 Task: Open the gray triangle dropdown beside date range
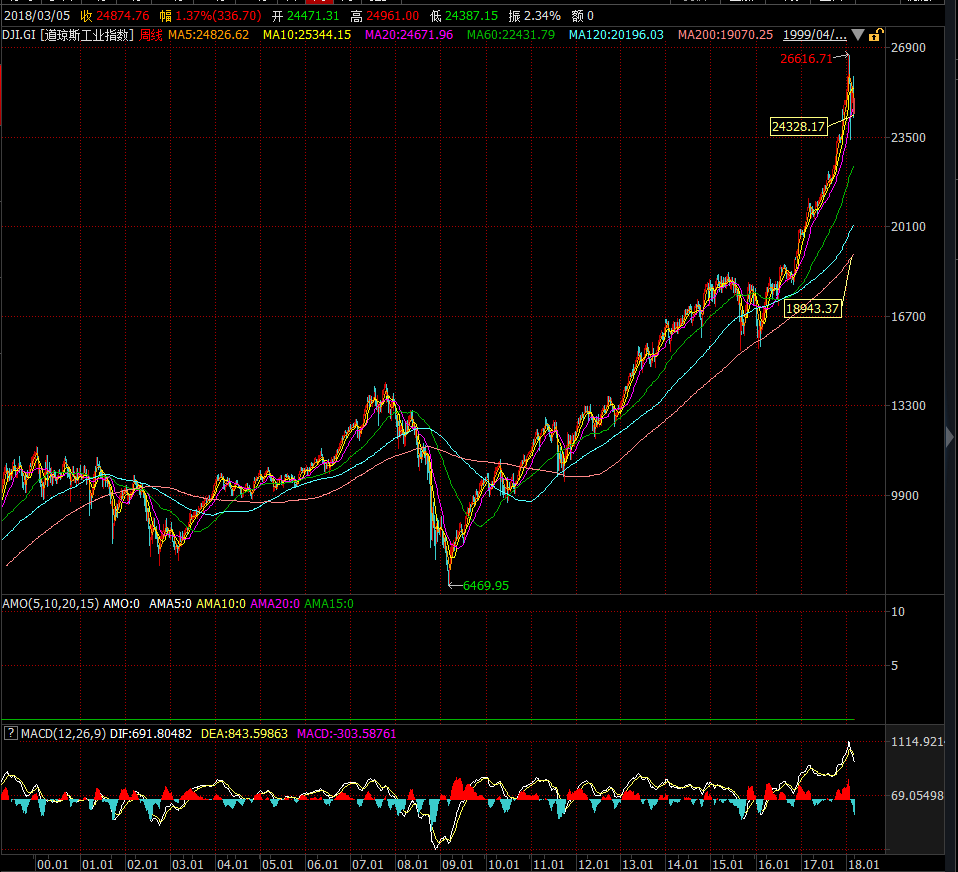(857, 35)
